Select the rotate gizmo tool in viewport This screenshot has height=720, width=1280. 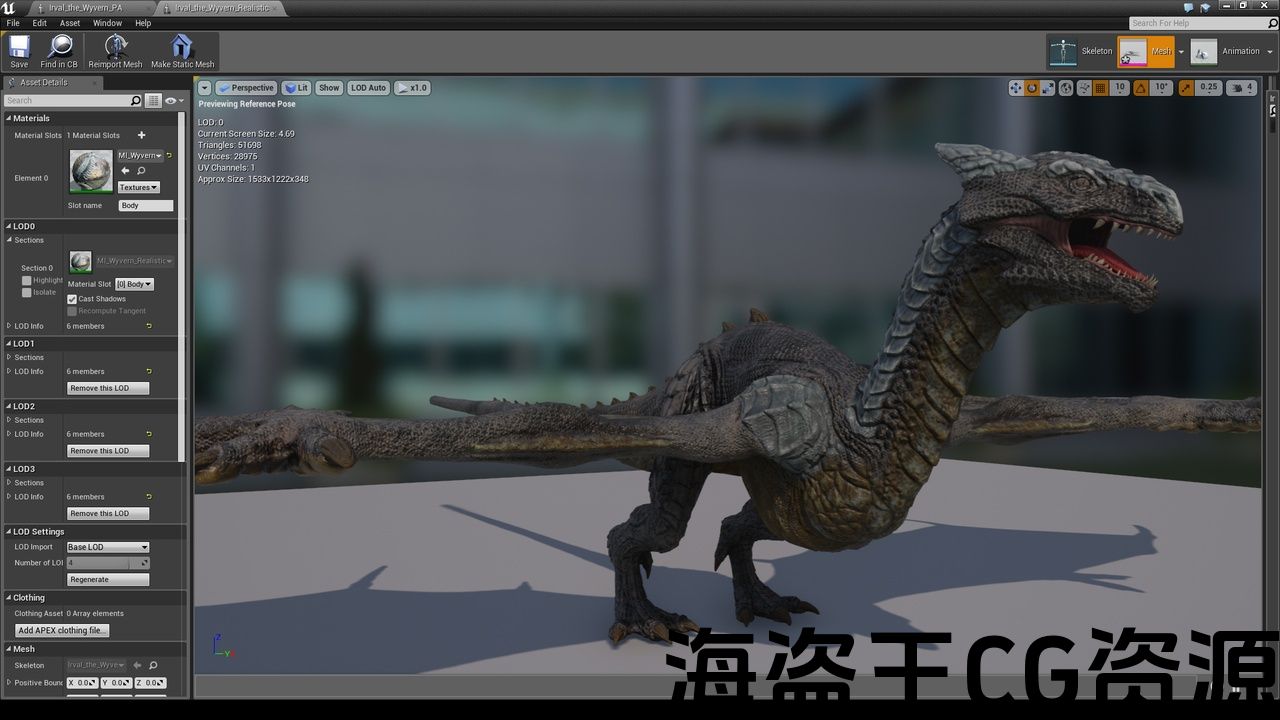[x=1032, y=88]
